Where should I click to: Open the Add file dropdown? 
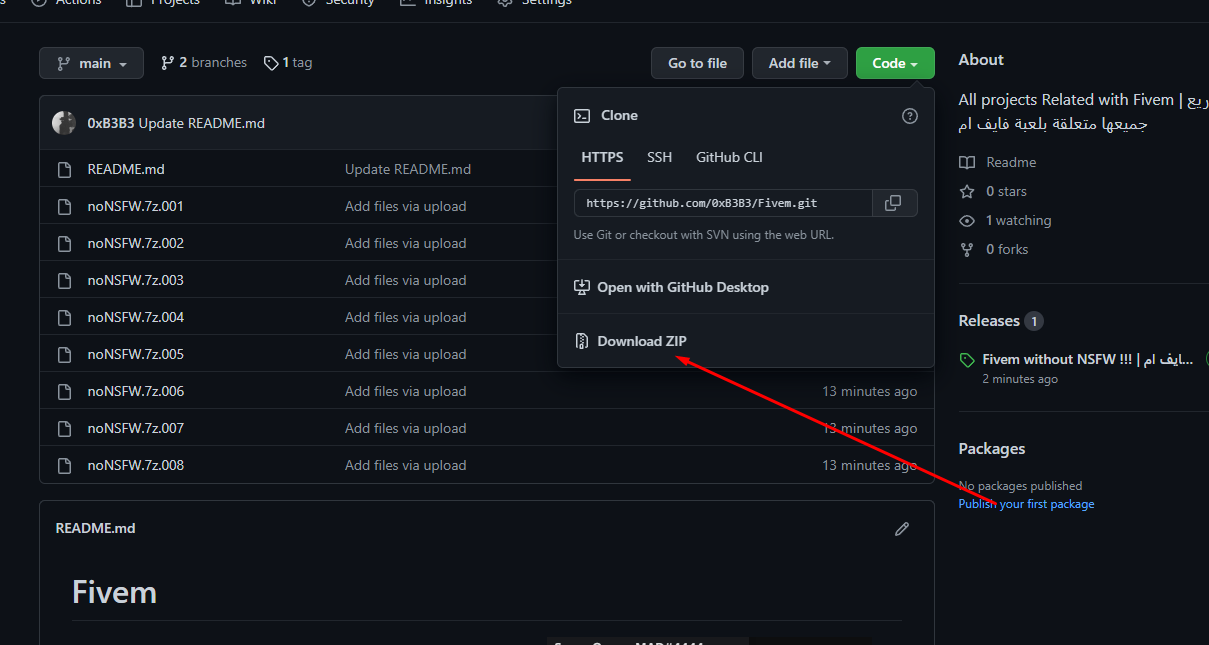click(799, 63)
